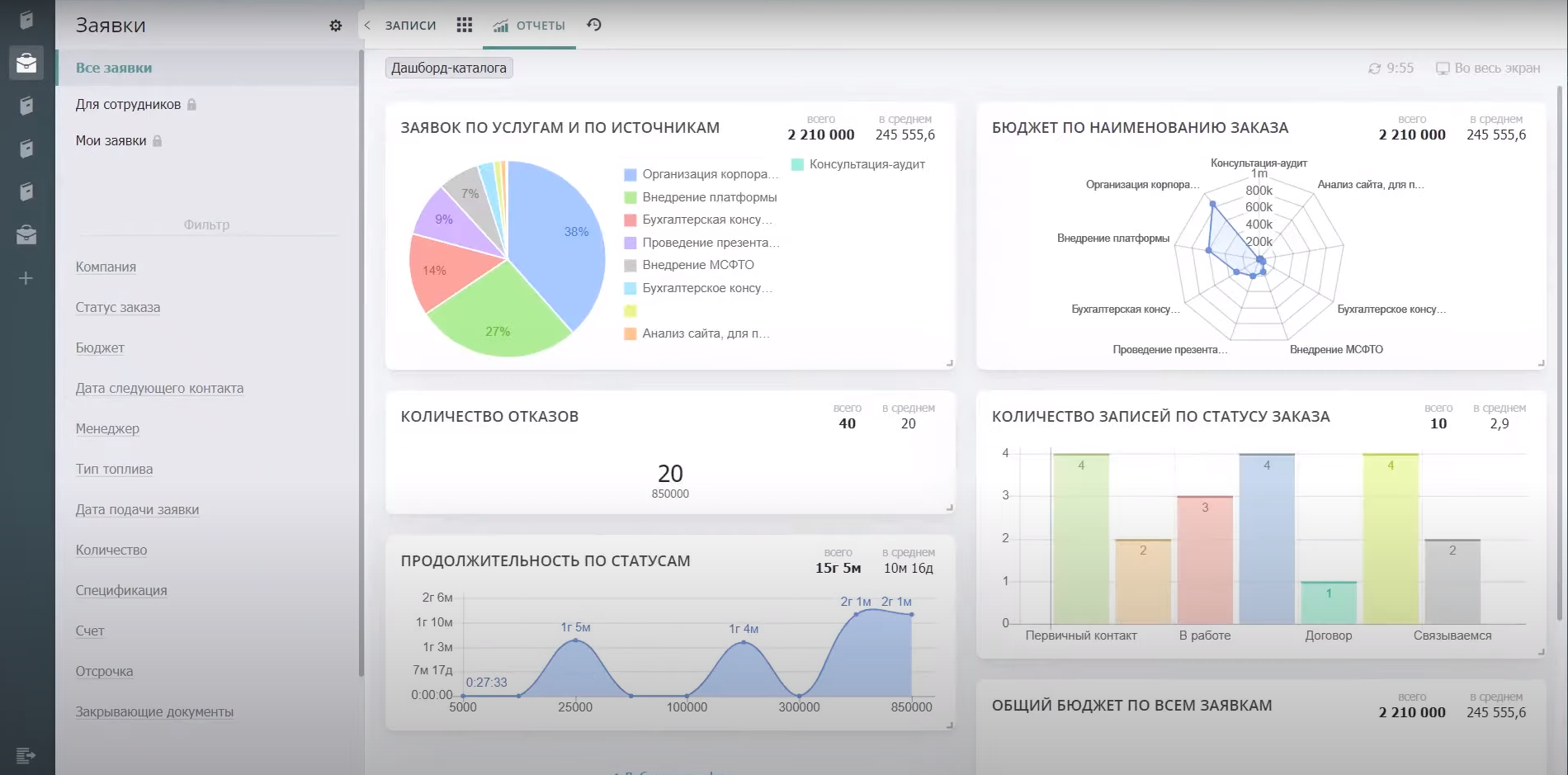Expand the Компания filter

tap(106, 267)
